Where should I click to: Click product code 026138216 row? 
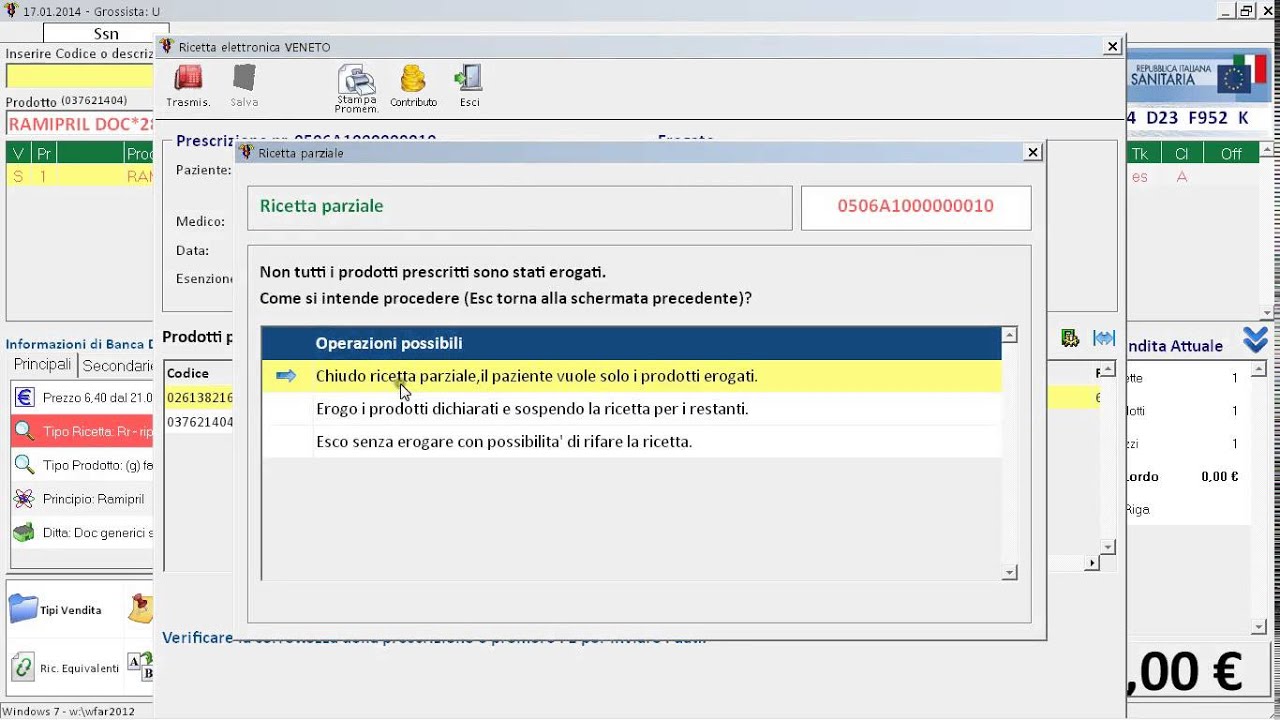[x=199, y=397]
